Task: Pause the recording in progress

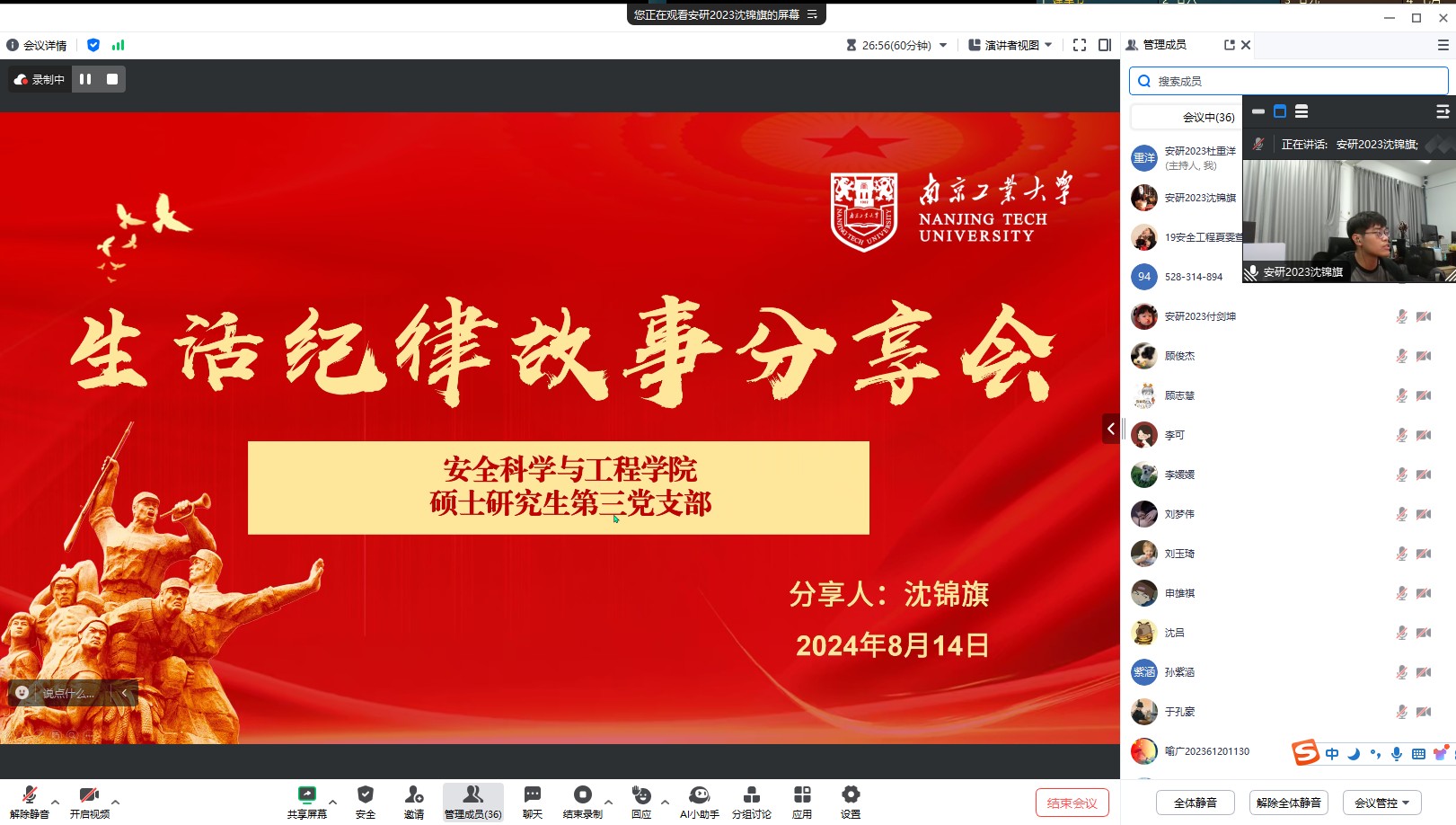Action: pos(85,79)
